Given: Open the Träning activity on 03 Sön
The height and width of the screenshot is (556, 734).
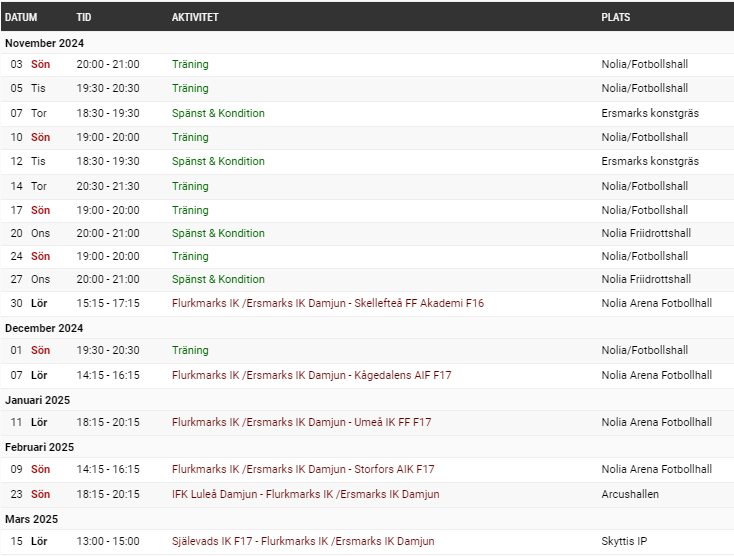Looking at the screenshot, I should (190, 65).
